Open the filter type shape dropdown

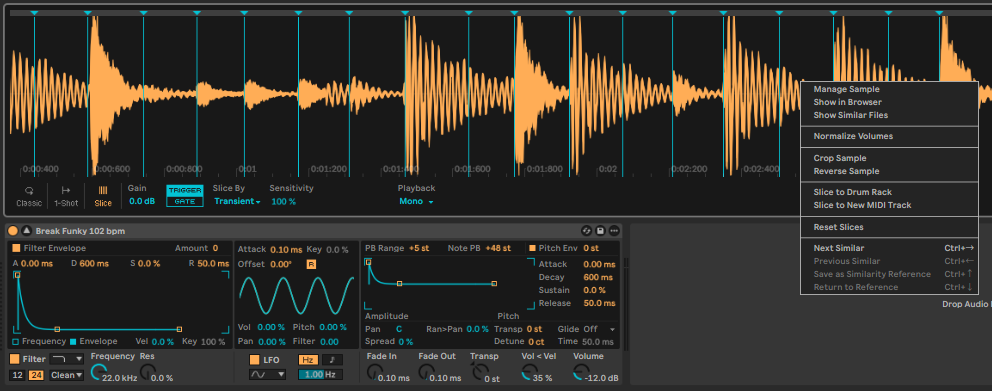pos(66,359)
